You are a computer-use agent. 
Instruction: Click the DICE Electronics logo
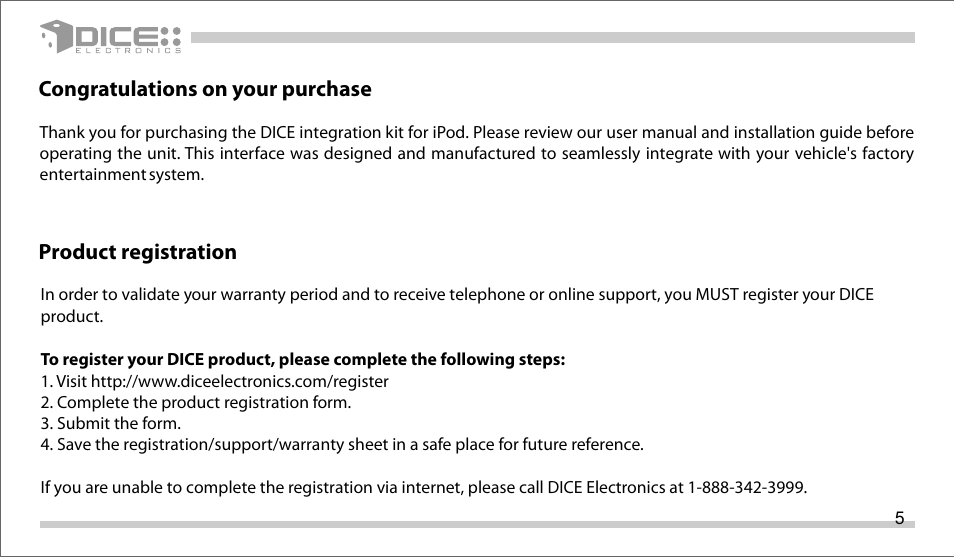pyautogui.click(x=111, y=37)
